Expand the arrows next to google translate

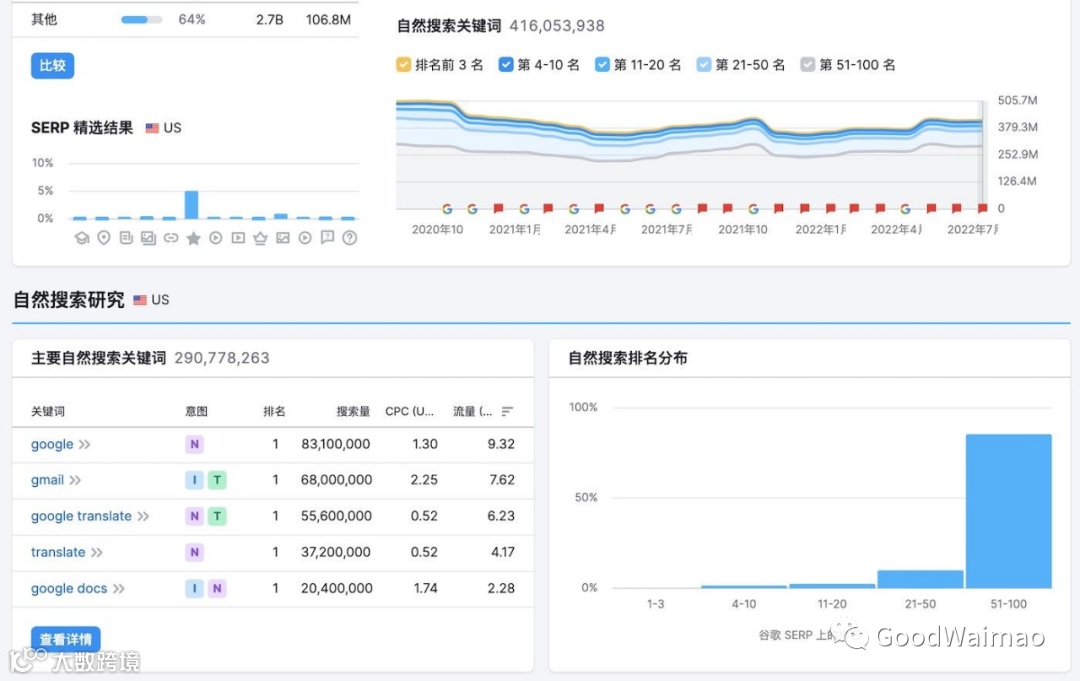pyautogui.click(x=143, y=516)
